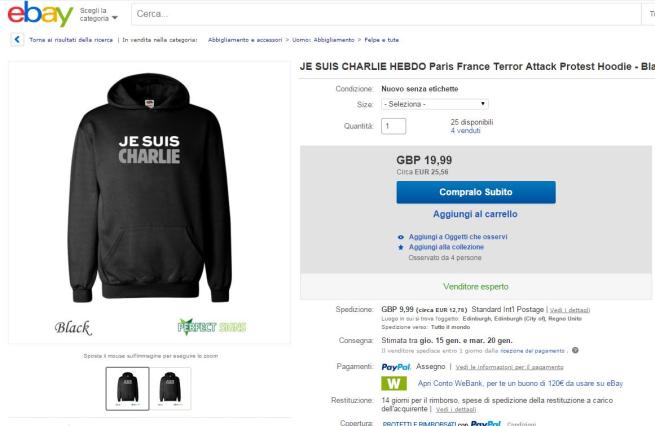Click the back arrow icon
This screenshot has width=655, height=426.
pos(13,40)
